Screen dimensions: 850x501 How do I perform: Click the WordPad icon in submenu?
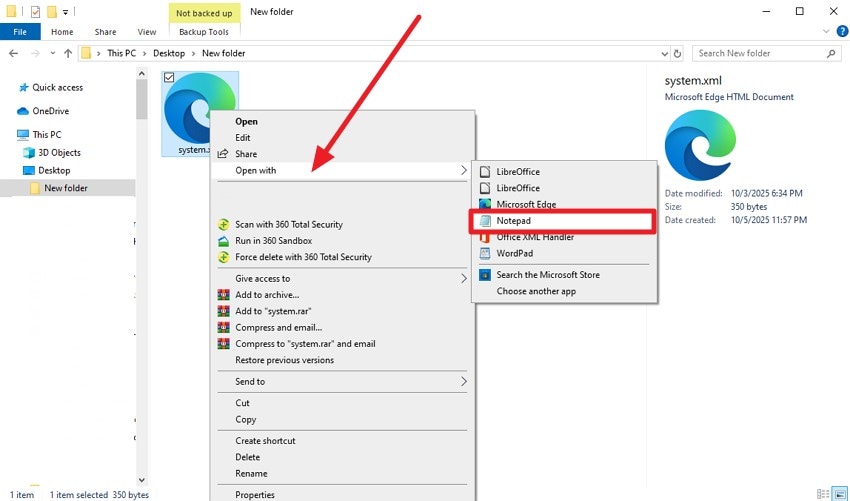coord(485,253)
